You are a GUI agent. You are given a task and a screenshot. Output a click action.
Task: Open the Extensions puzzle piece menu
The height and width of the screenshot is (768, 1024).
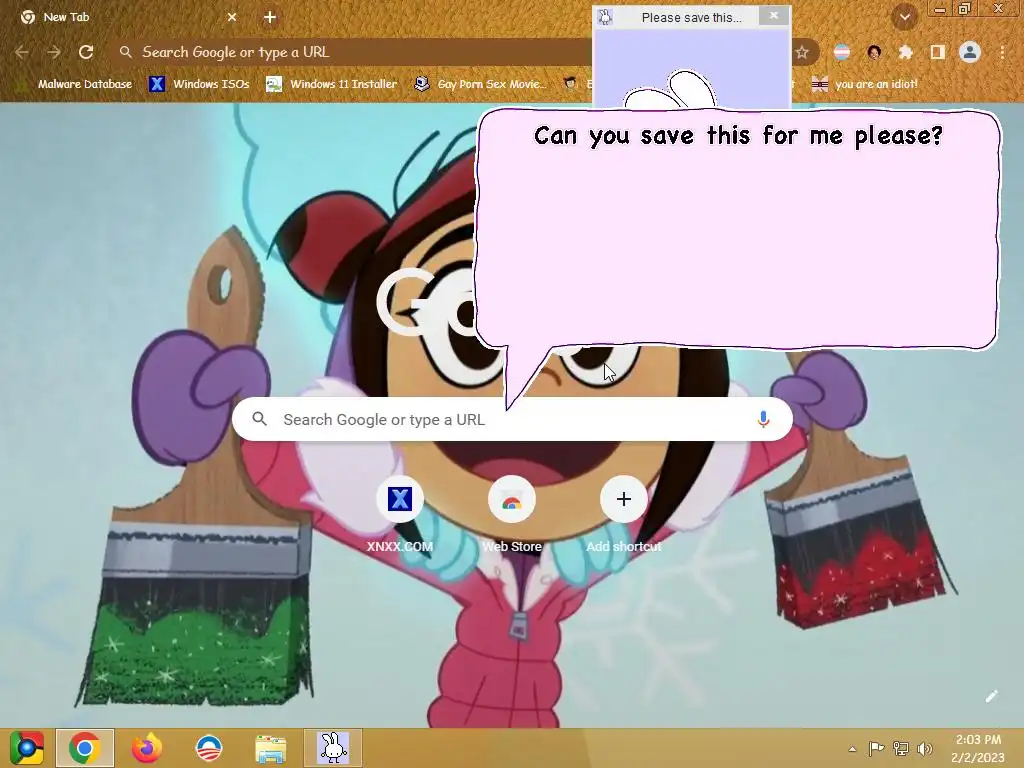click(905, 52)
